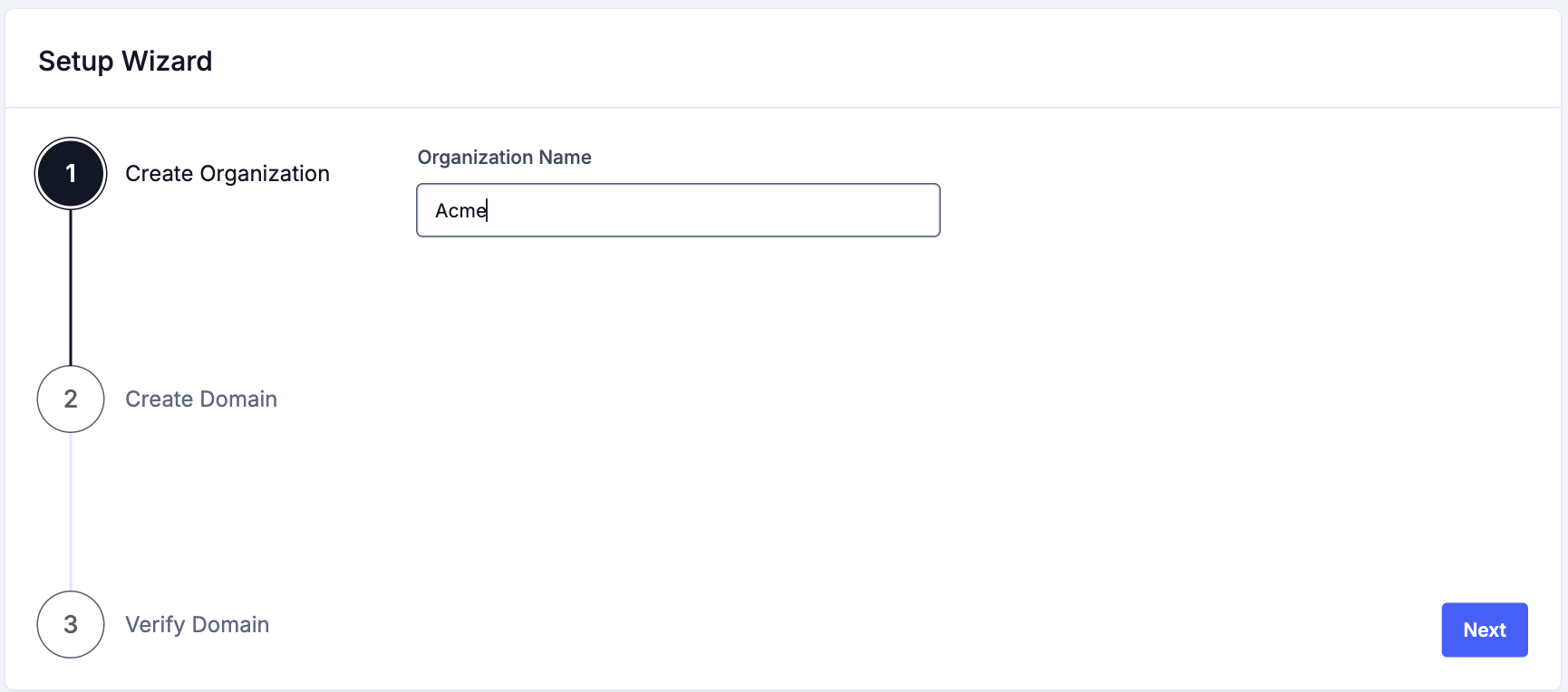Select the number 1 inside the filled circle

(70, 173)
